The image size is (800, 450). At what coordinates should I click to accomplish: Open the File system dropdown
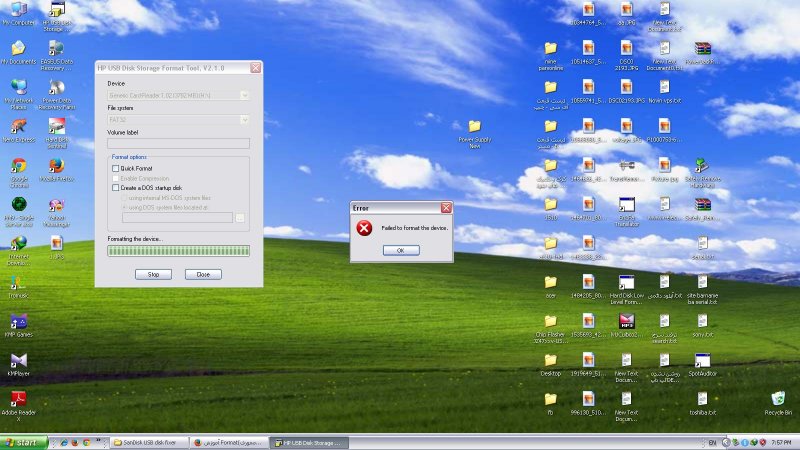click(x=244, y=120)
